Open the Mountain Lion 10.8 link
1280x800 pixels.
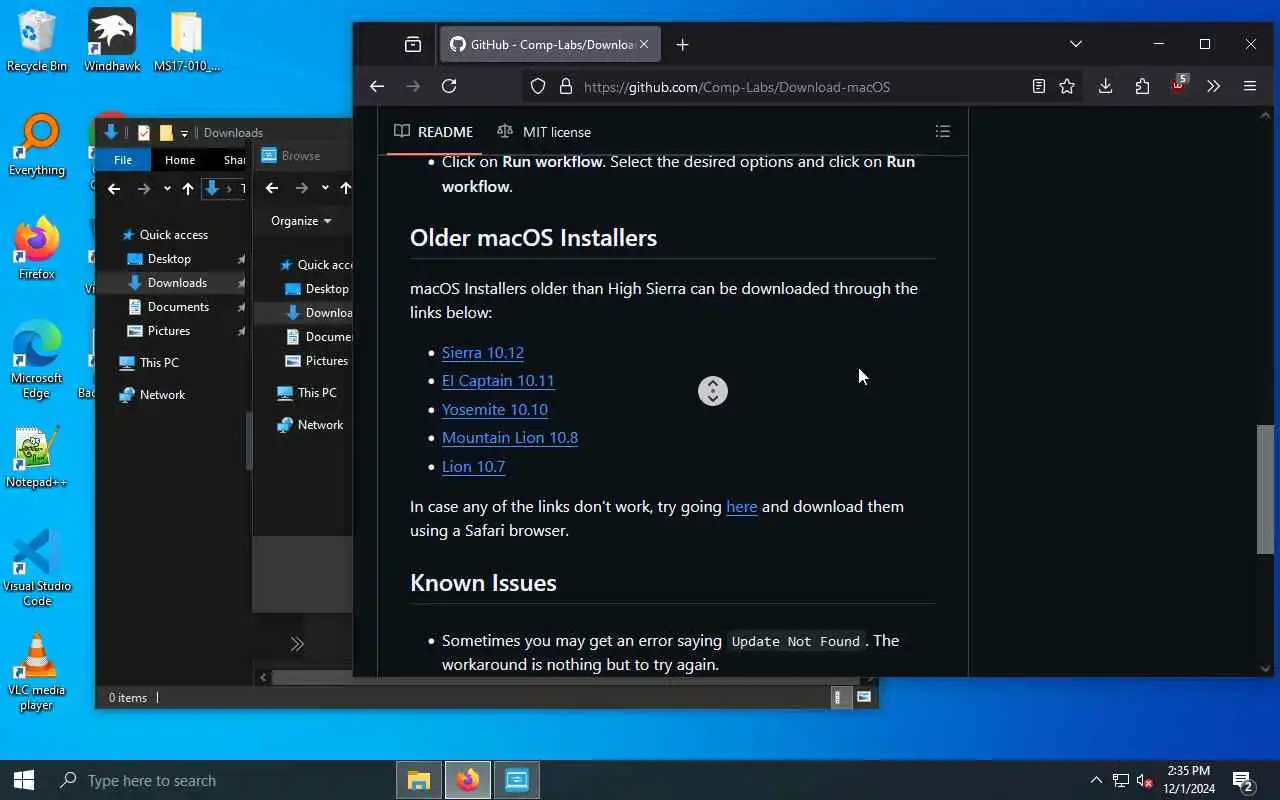pos(510,437)
